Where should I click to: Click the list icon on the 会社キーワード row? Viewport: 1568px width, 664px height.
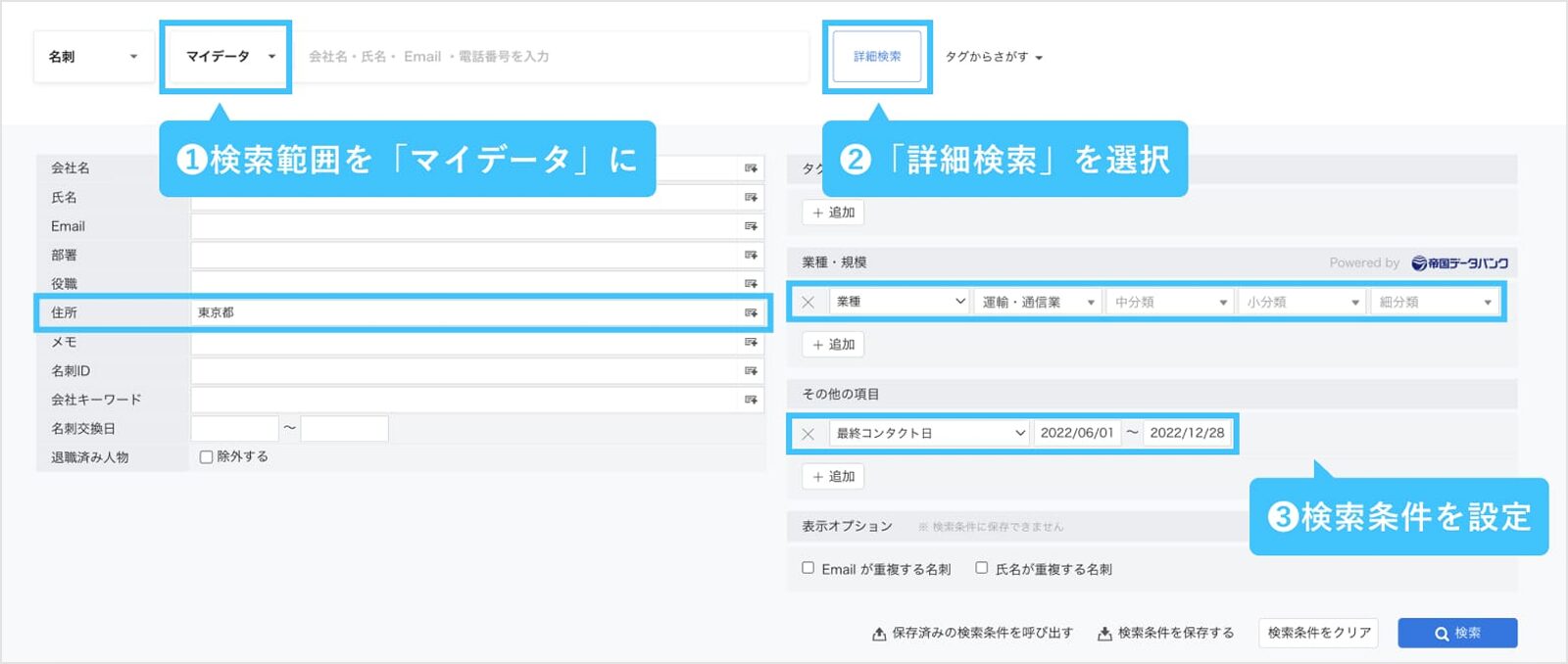pyautogui.click(x=751, y=400)
